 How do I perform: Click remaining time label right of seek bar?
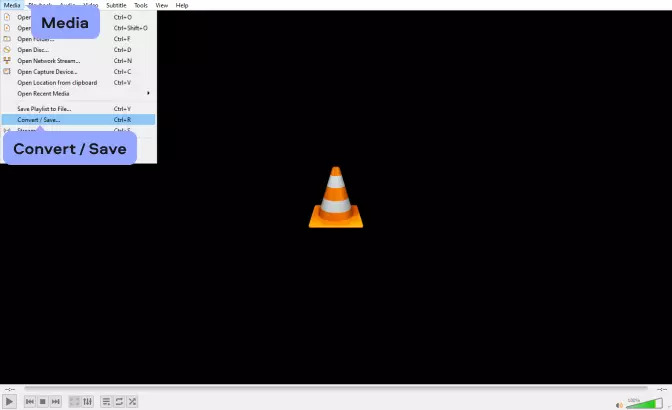pyautogui.click(x=662, y=389)
